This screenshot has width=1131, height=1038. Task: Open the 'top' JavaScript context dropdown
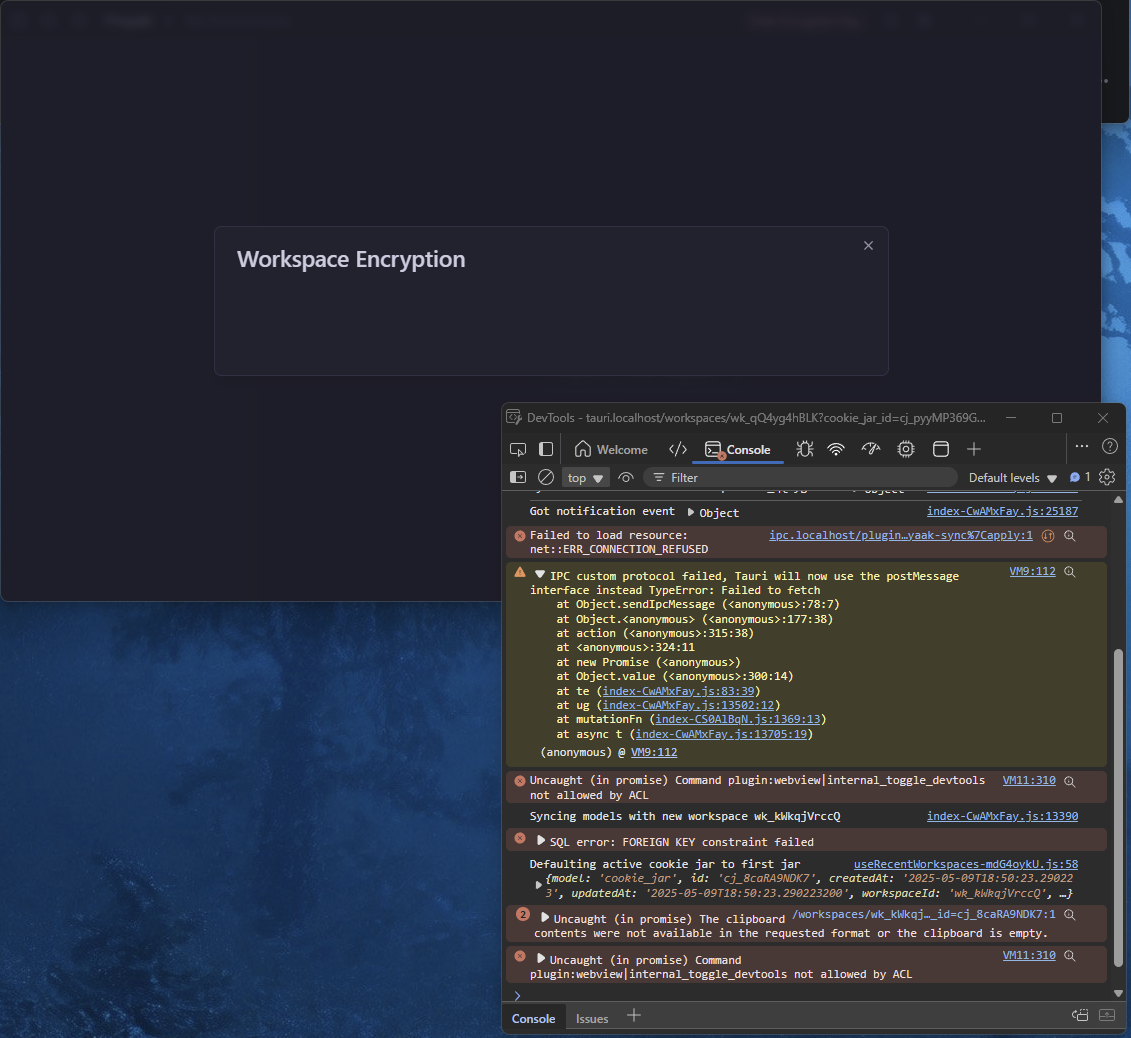(x=586, y=478)
